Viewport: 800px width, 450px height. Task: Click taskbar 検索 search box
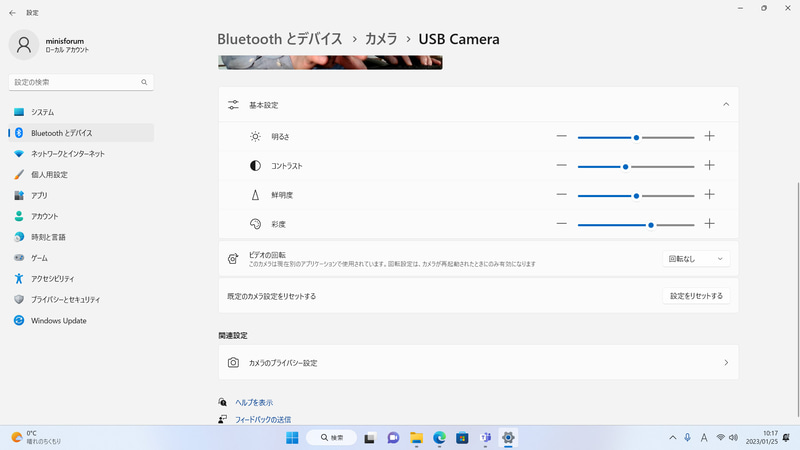tap(332, 438)
